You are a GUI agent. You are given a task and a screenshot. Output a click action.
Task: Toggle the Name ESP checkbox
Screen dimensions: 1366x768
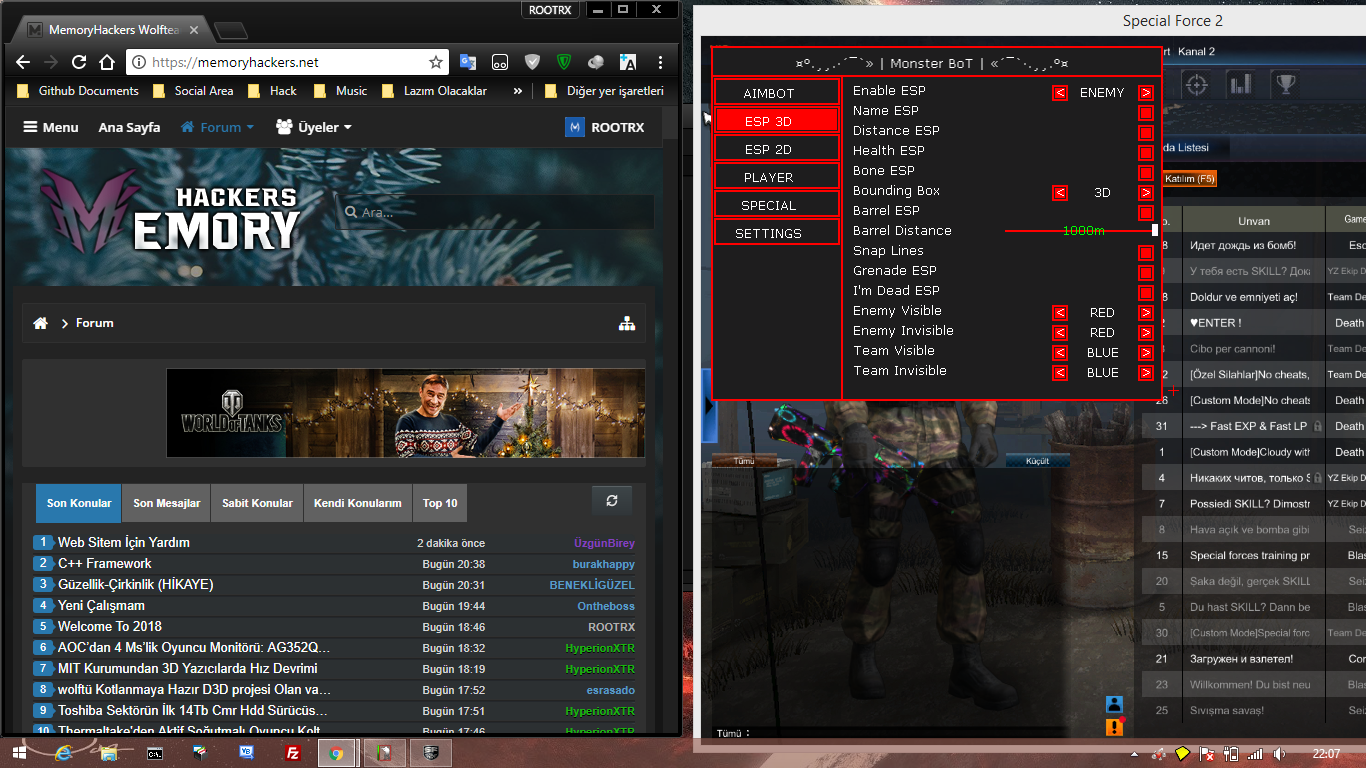point(1146,112)
